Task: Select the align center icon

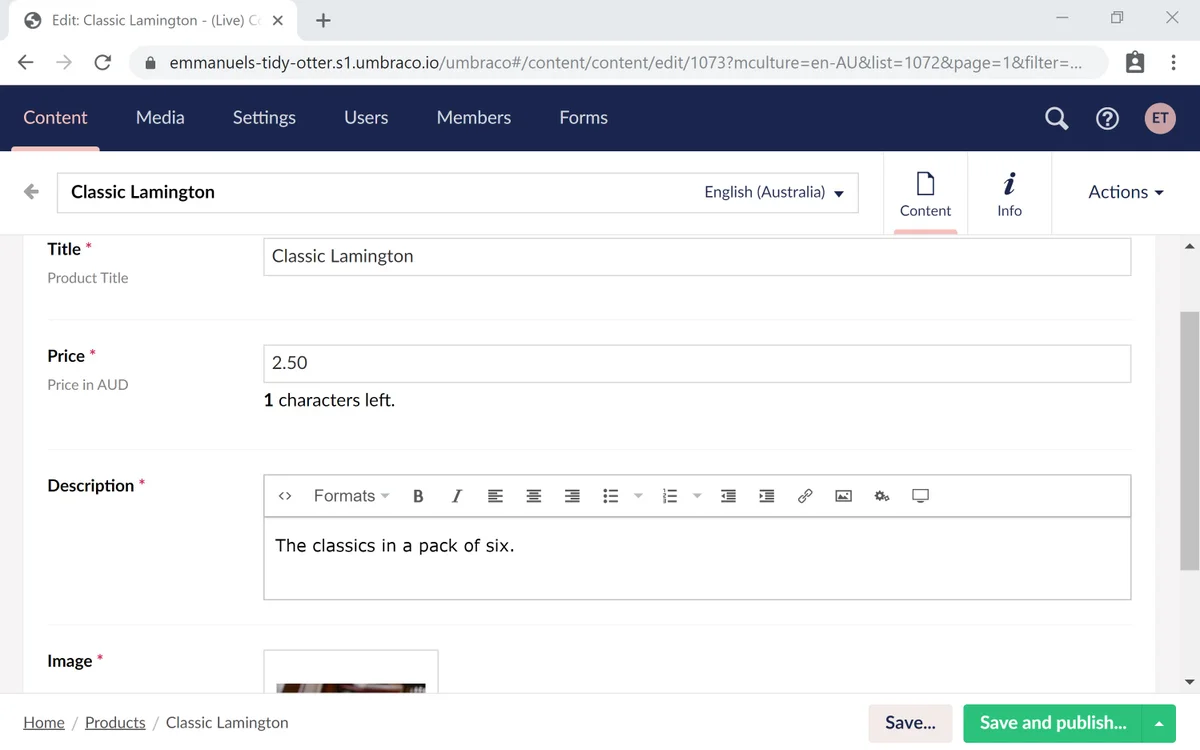Action: point(533,495)
